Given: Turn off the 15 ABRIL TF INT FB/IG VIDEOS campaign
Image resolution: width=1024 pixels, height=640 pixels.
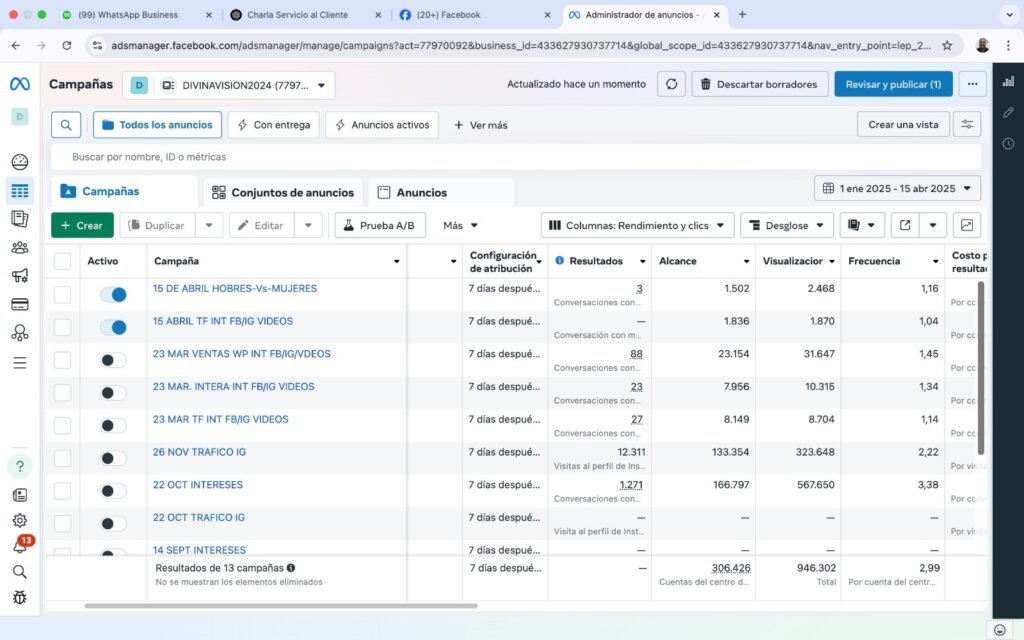Looking at the screenshot, I should click(x=113, y=327).
